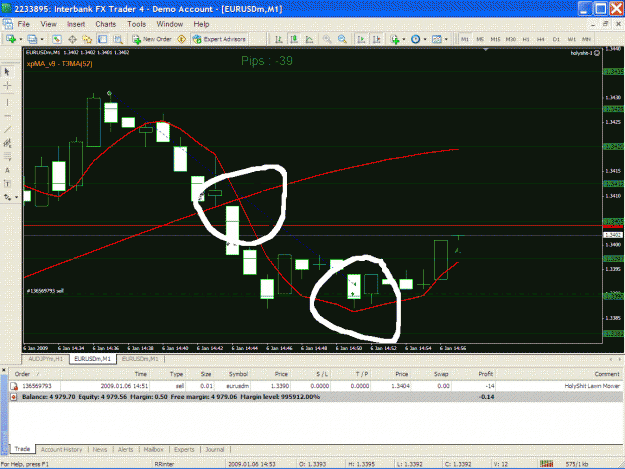Toggle the Navigator window icon
The width and height of the screenshot is (625, 469).
[87, 39]
